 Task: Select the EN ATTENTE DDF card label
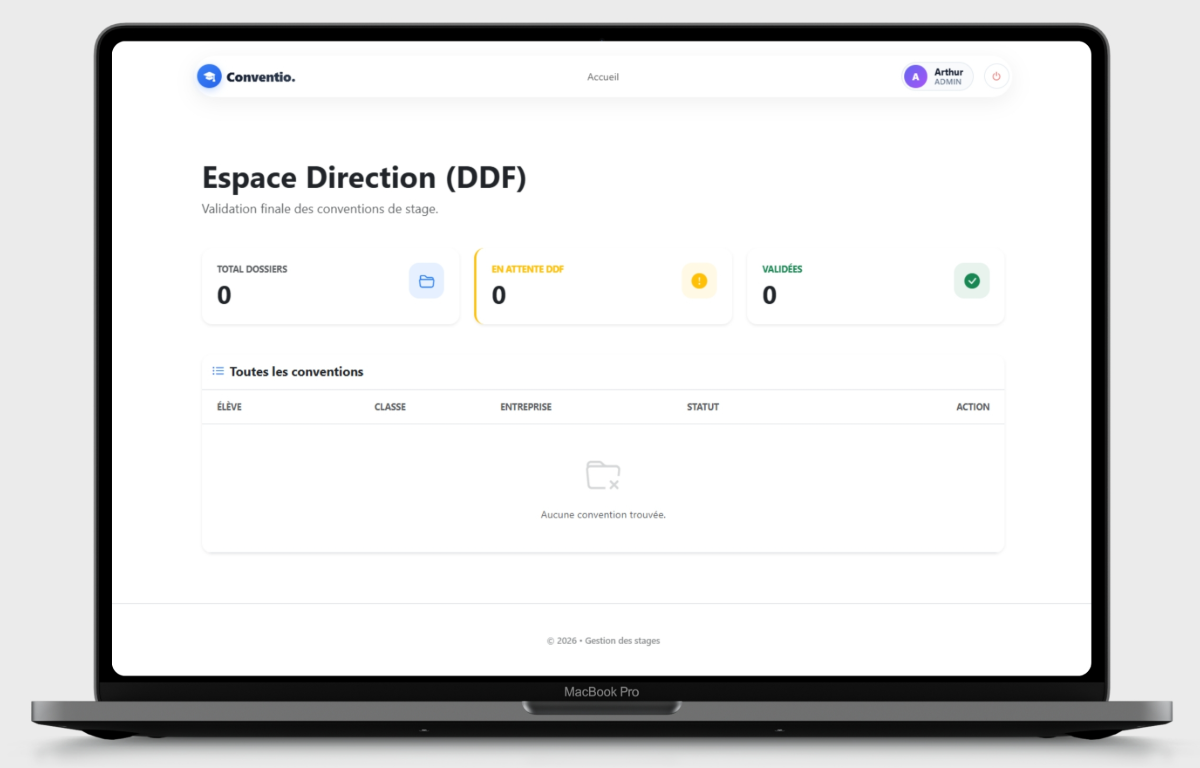[527, 269]
